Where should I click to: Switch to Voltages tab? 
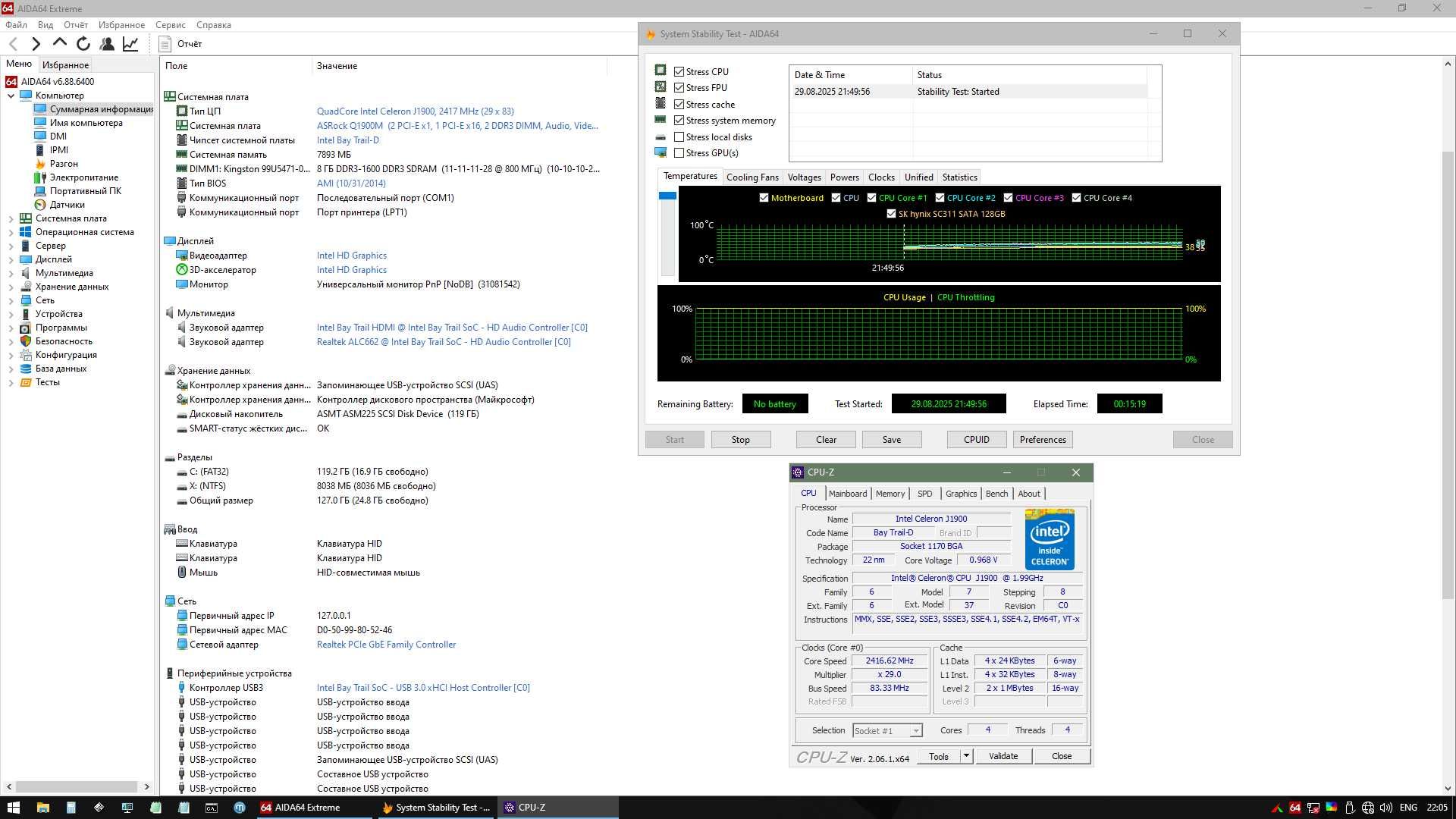[x=804, y=177]
